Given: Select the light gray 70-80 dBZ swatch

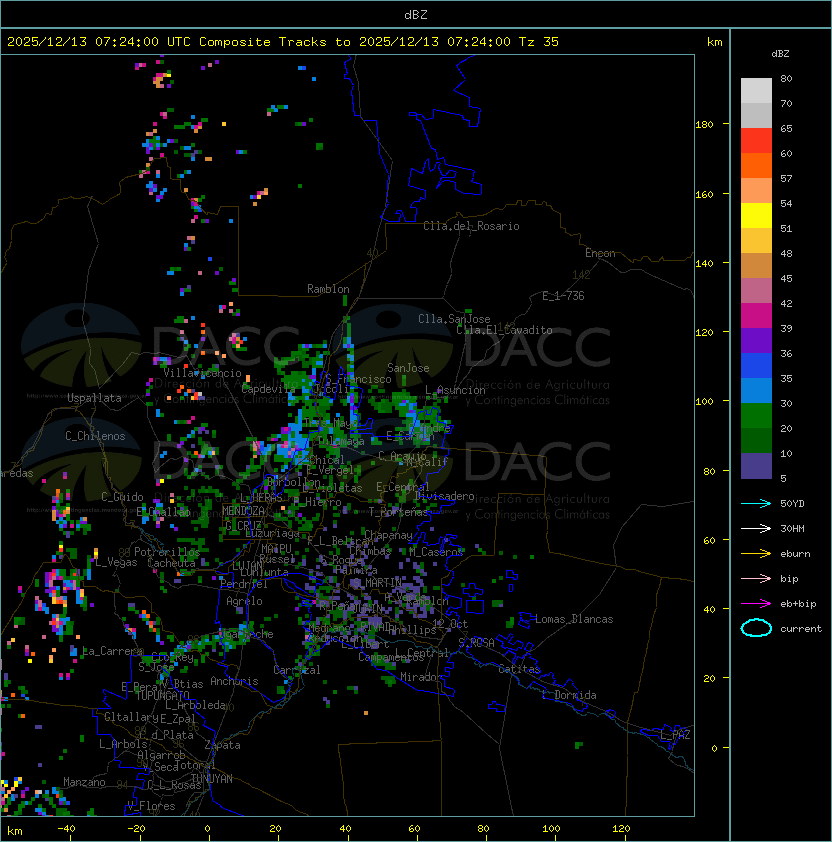Looking at the screenshot, I should tap(756, 90).
